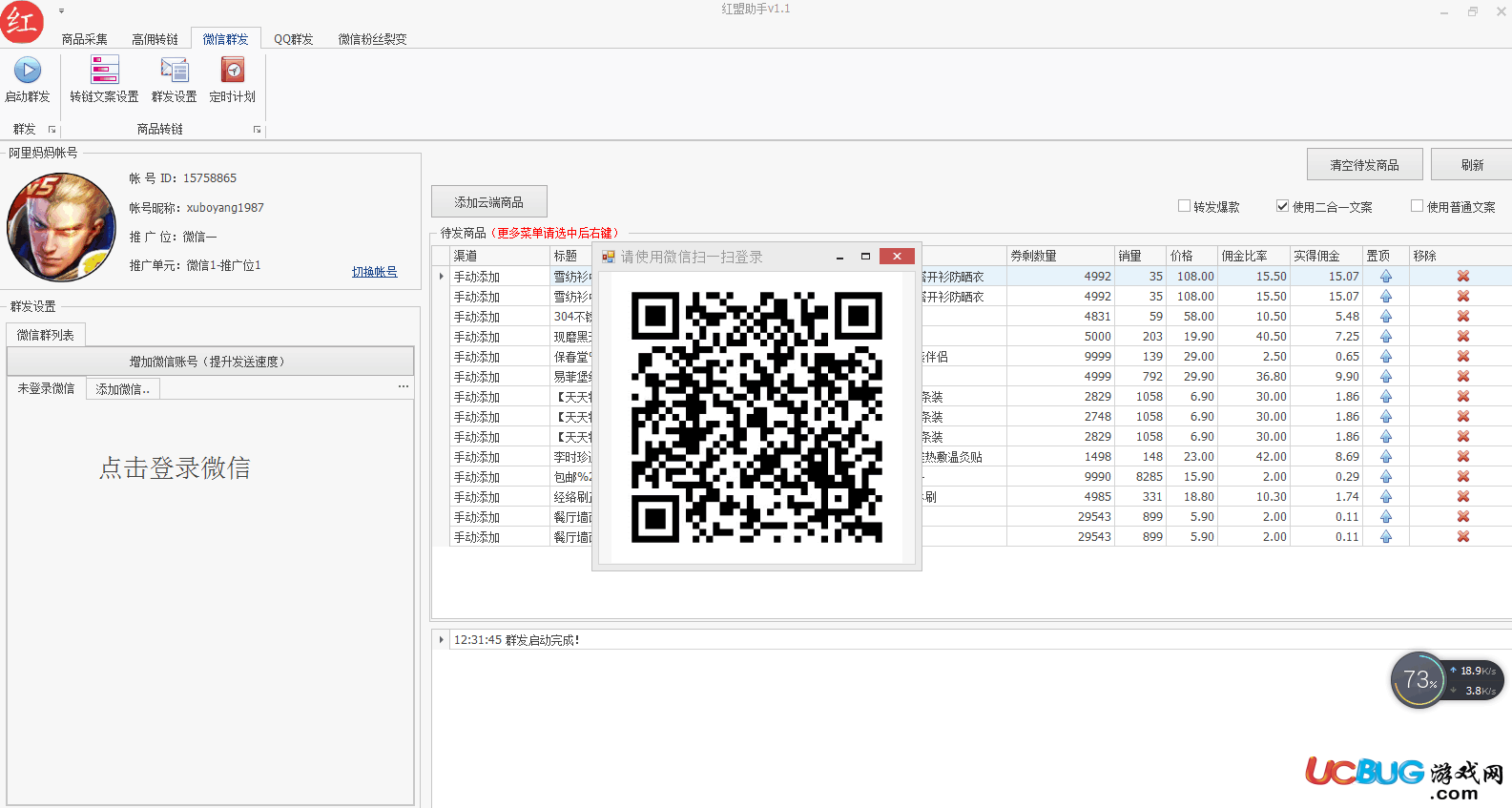Remove the row with coupon count 2748

(x=1462, y=417)
